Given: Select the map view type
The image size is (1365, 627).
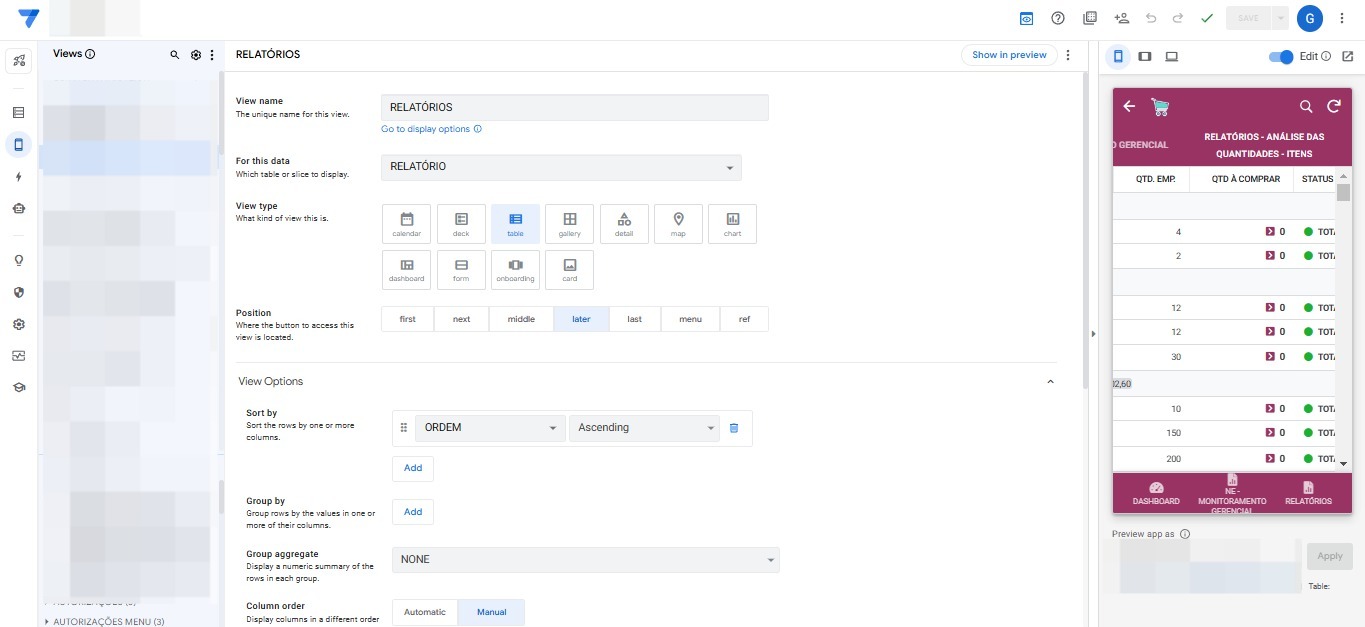Looking at the screenshot, I should [678, 224].
